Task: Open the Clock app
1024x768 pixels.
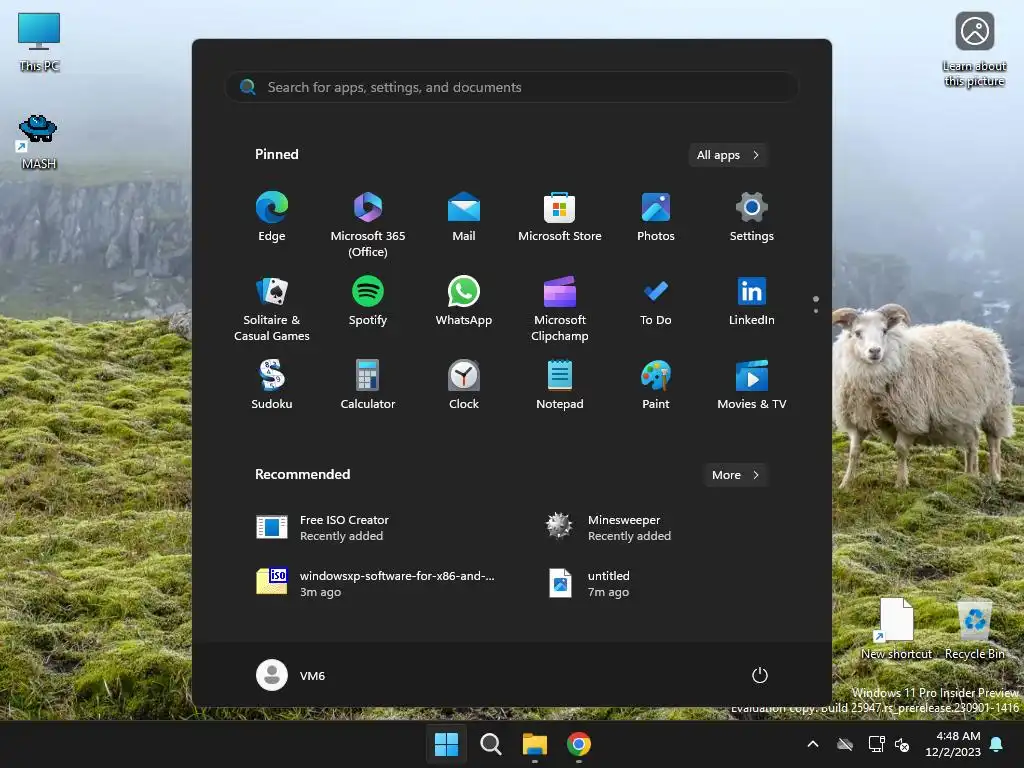Action: [464, 385]
